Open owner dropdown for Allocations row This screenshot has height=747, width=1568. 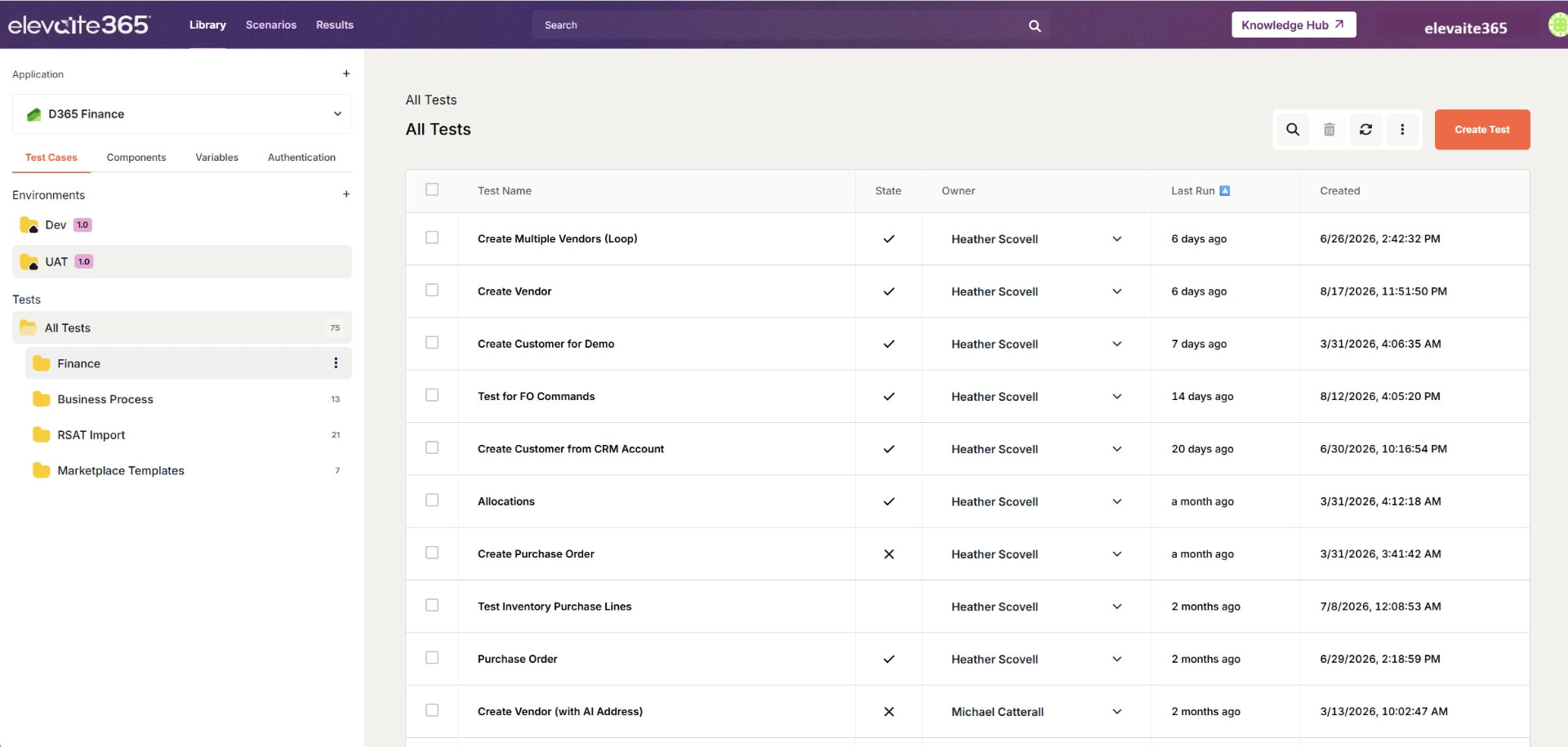[x=1117, y=501]
